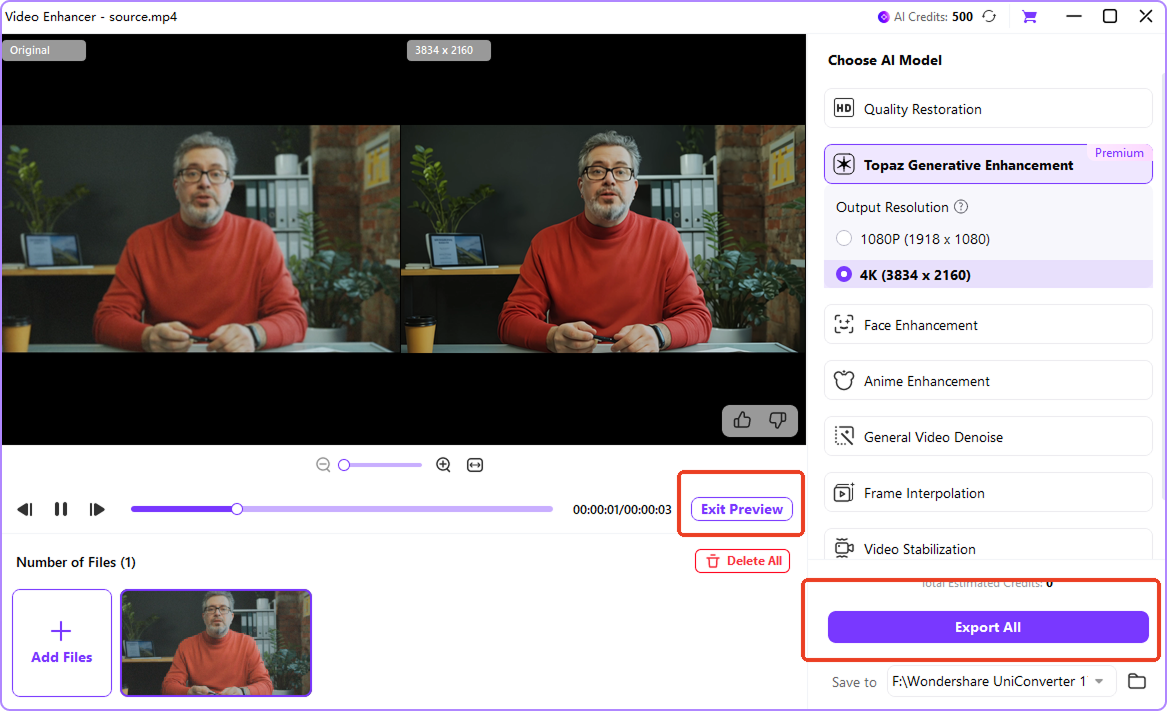The image size is (1167, 711).
Task: Click the Export All button
Action: click(988, 627)
